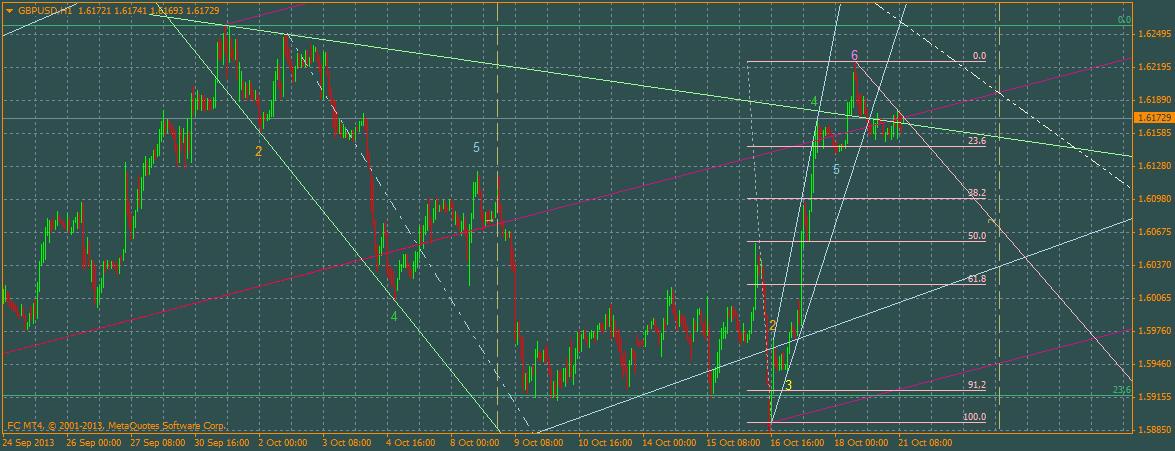Select the pink Fibonacci 38.2 level label
The height and width of the screenshot is (451, 1175).
[x=977, y=193]
